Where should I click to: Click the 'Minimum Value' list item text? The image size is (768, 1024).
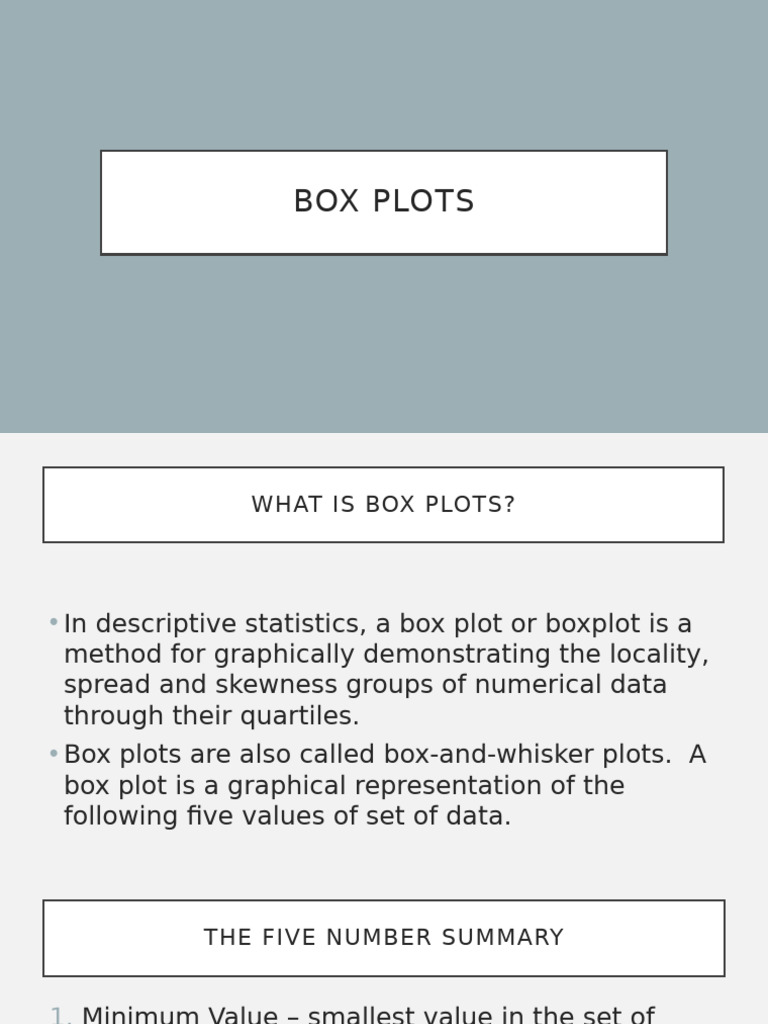click(x=180, y=1015)
